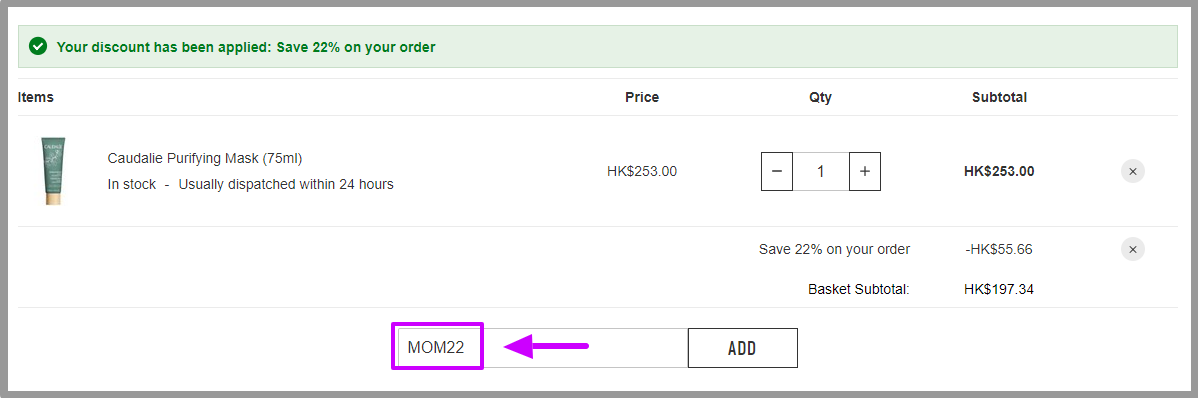1198x398 pixels.
Task: Click the quantity field showing 1
Action: point(821,171)
